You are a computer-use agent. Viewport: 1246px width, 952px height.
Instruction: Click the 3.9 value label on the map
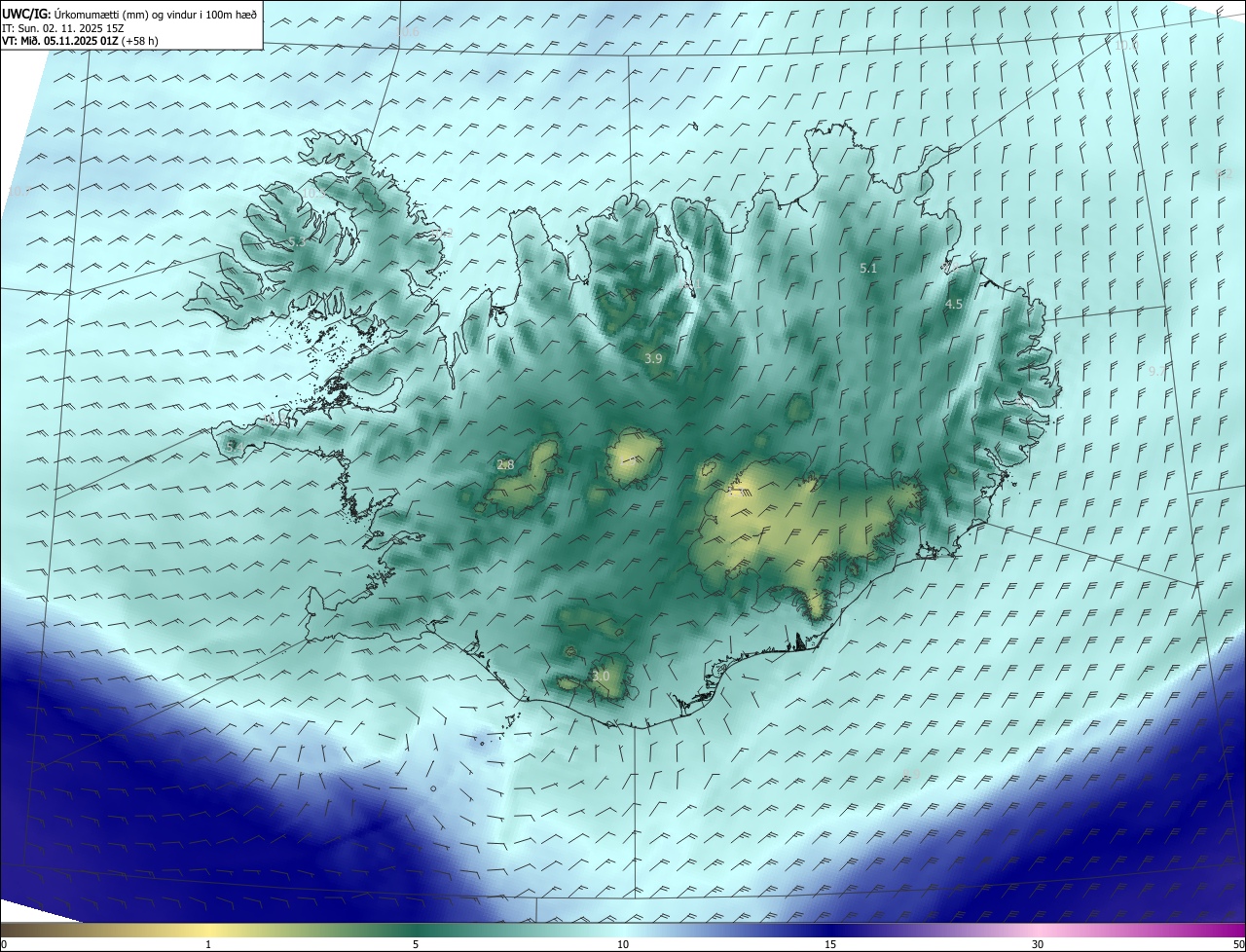pos(653,359)
